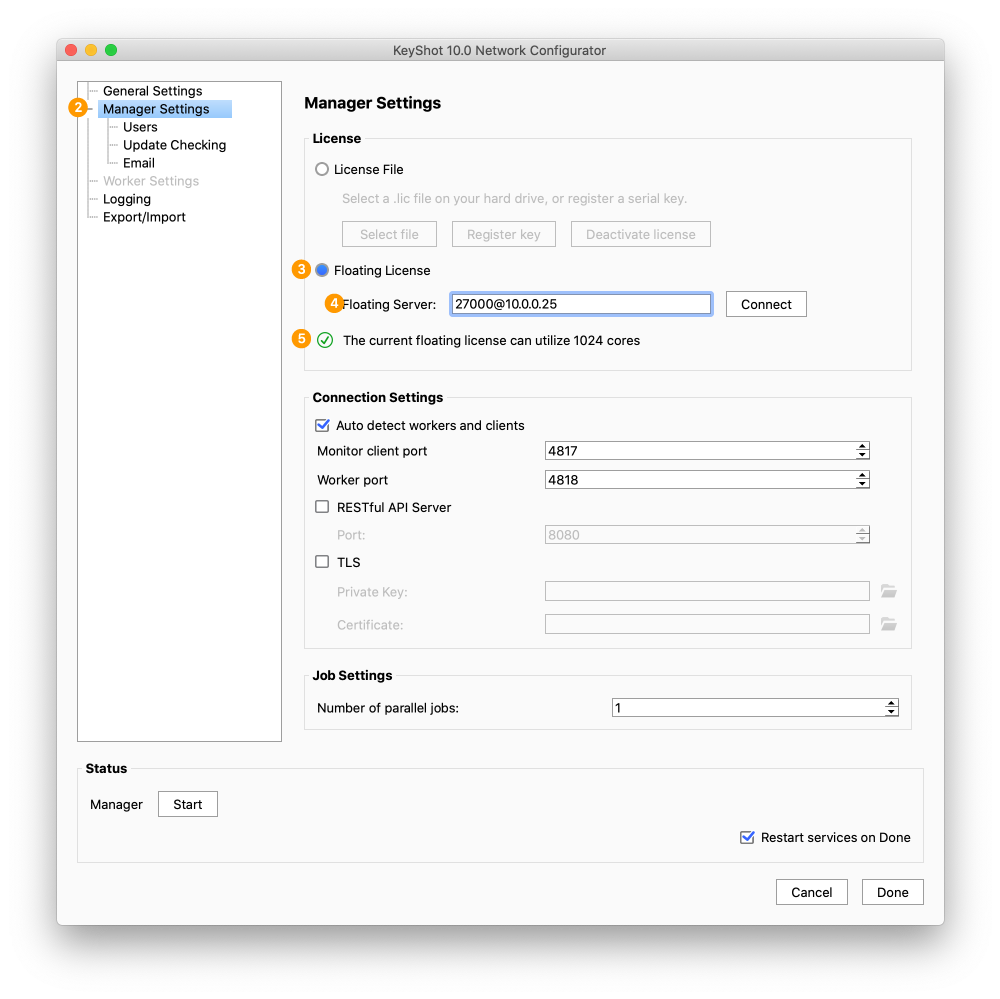Click the Done button

coord(892,892)
